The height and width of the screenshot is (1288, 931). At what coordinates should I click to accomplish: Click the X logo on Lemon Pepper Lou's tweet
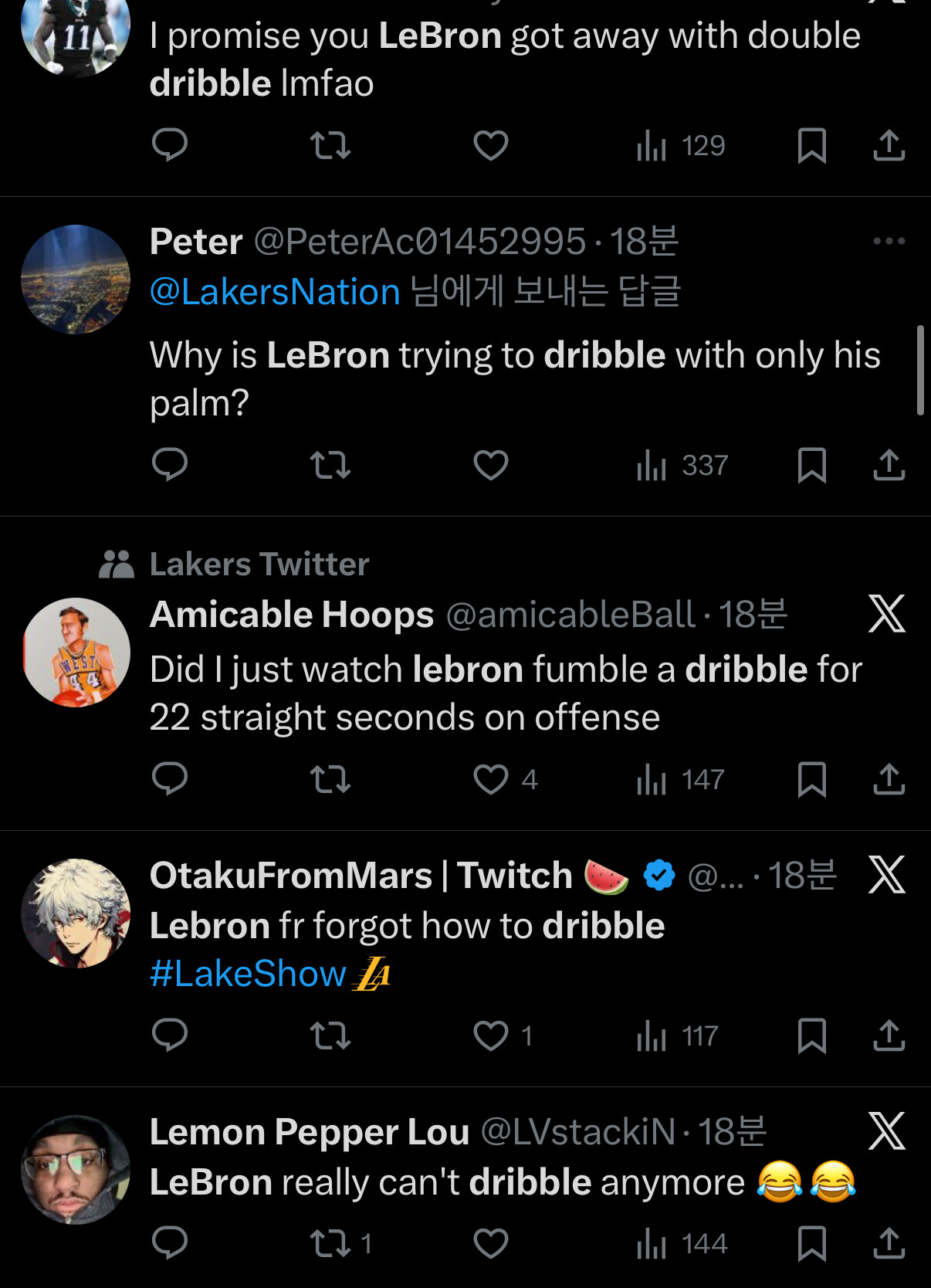pyautogui.click(x=886, y=1131)
